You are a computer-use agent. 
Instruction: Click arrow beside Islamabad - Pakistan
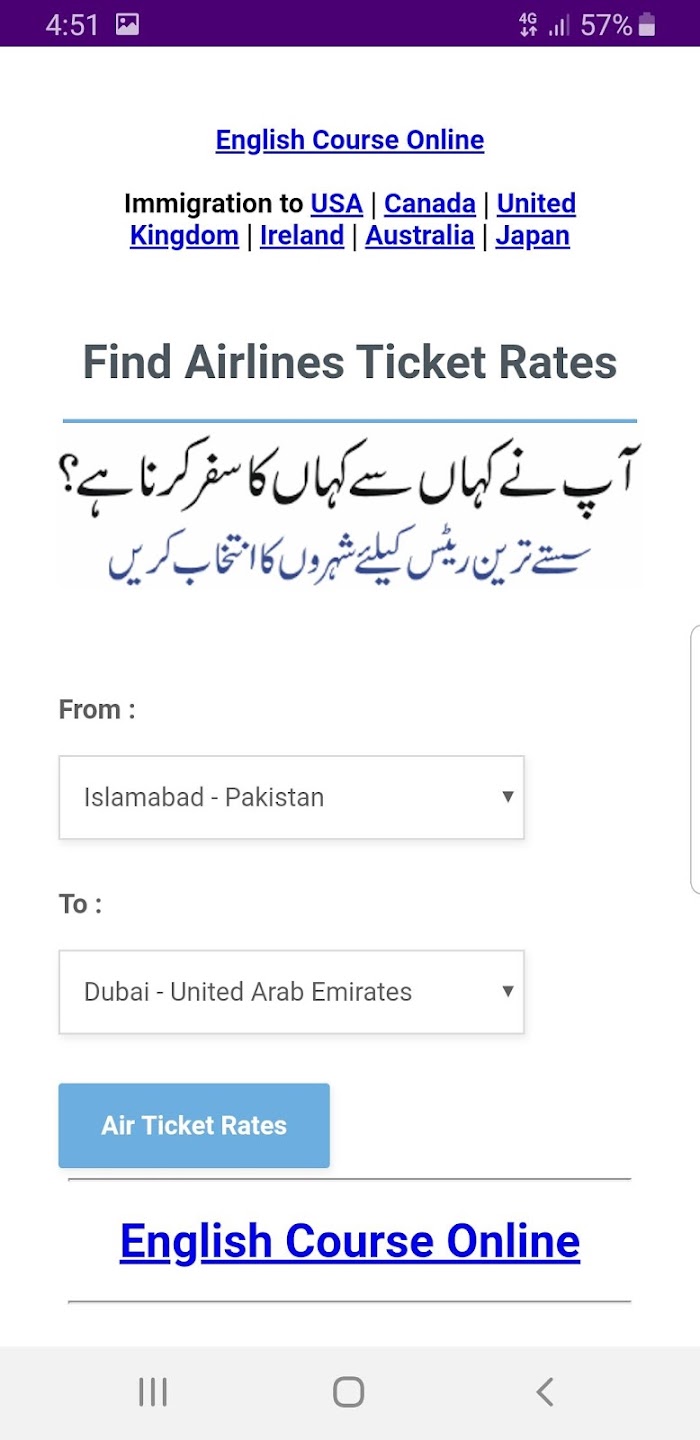point(508,797)
